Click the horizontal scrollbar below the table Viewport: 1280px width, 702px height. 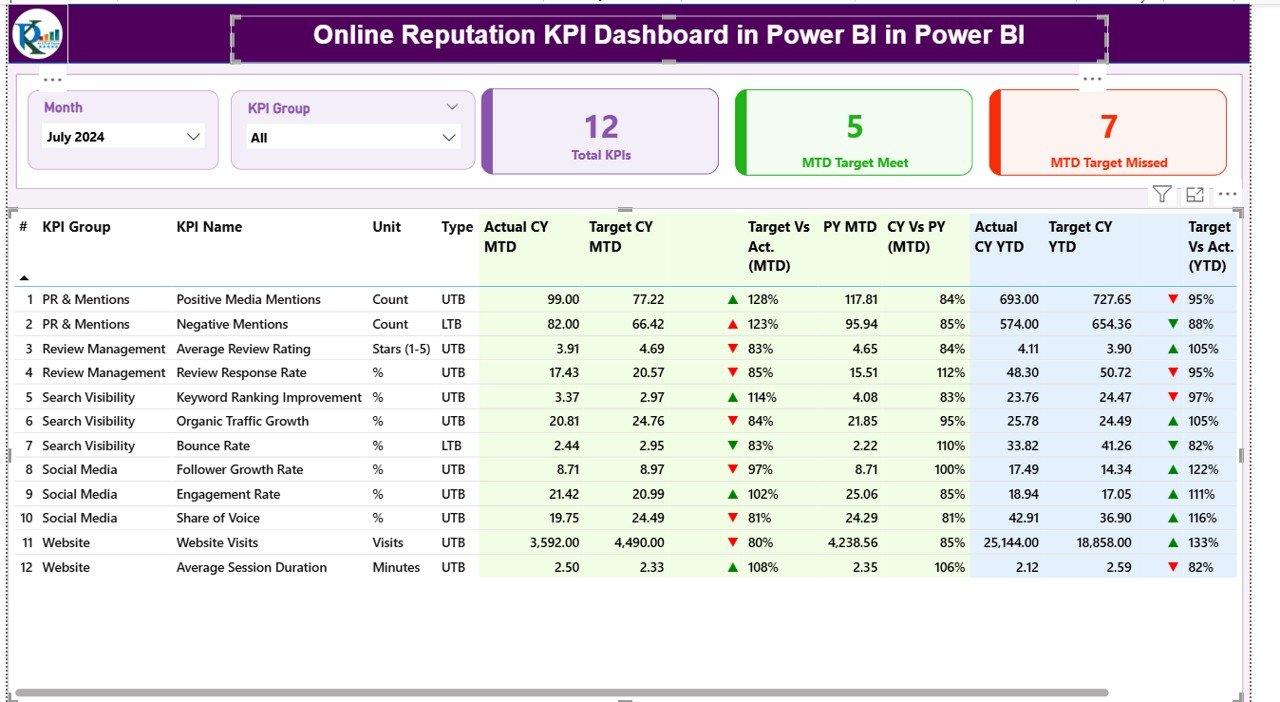[x=560, y=692]
